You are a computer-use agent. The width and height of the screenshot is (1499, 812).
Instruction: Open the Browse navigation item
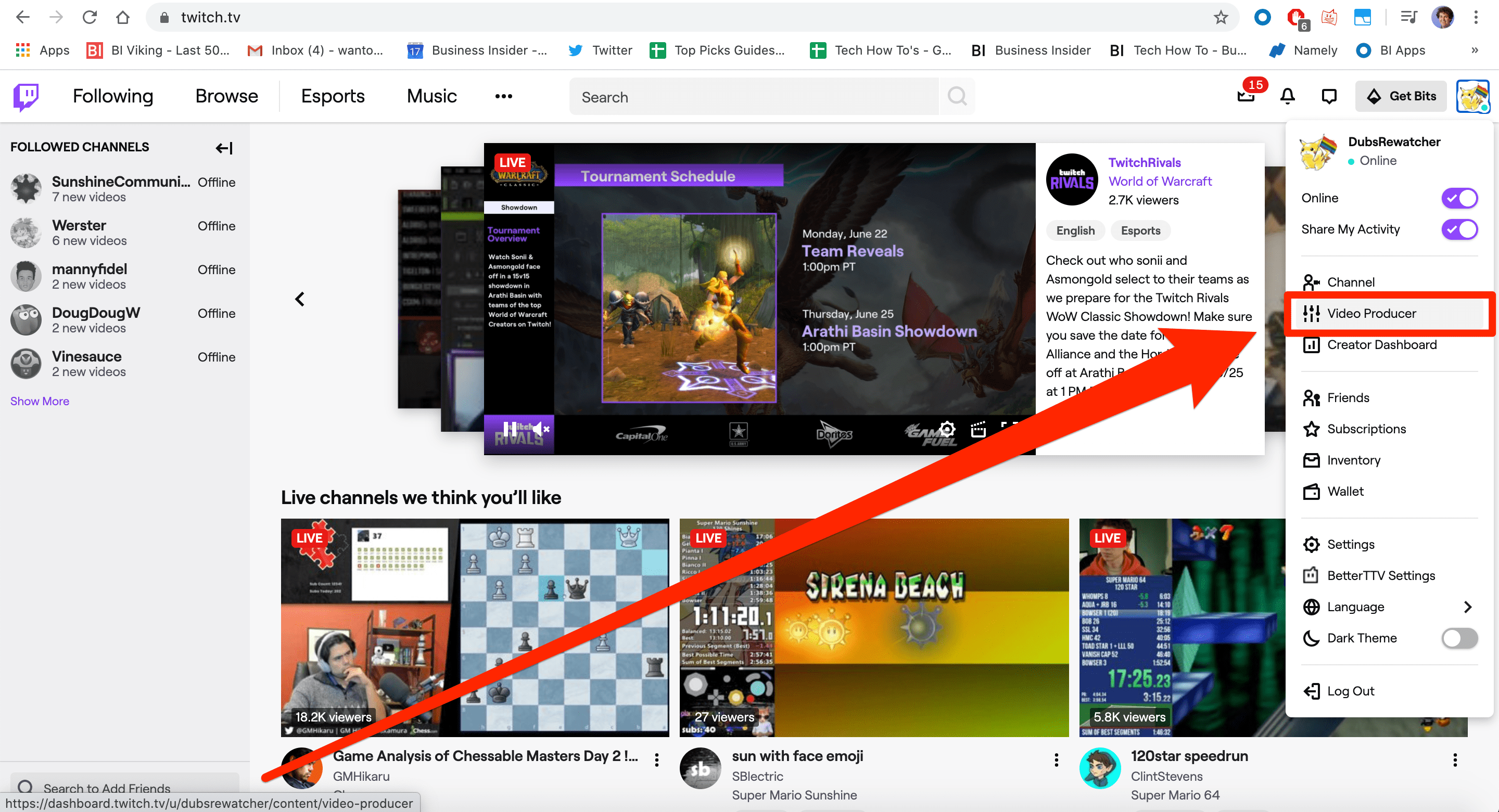(x=226, y=96)
